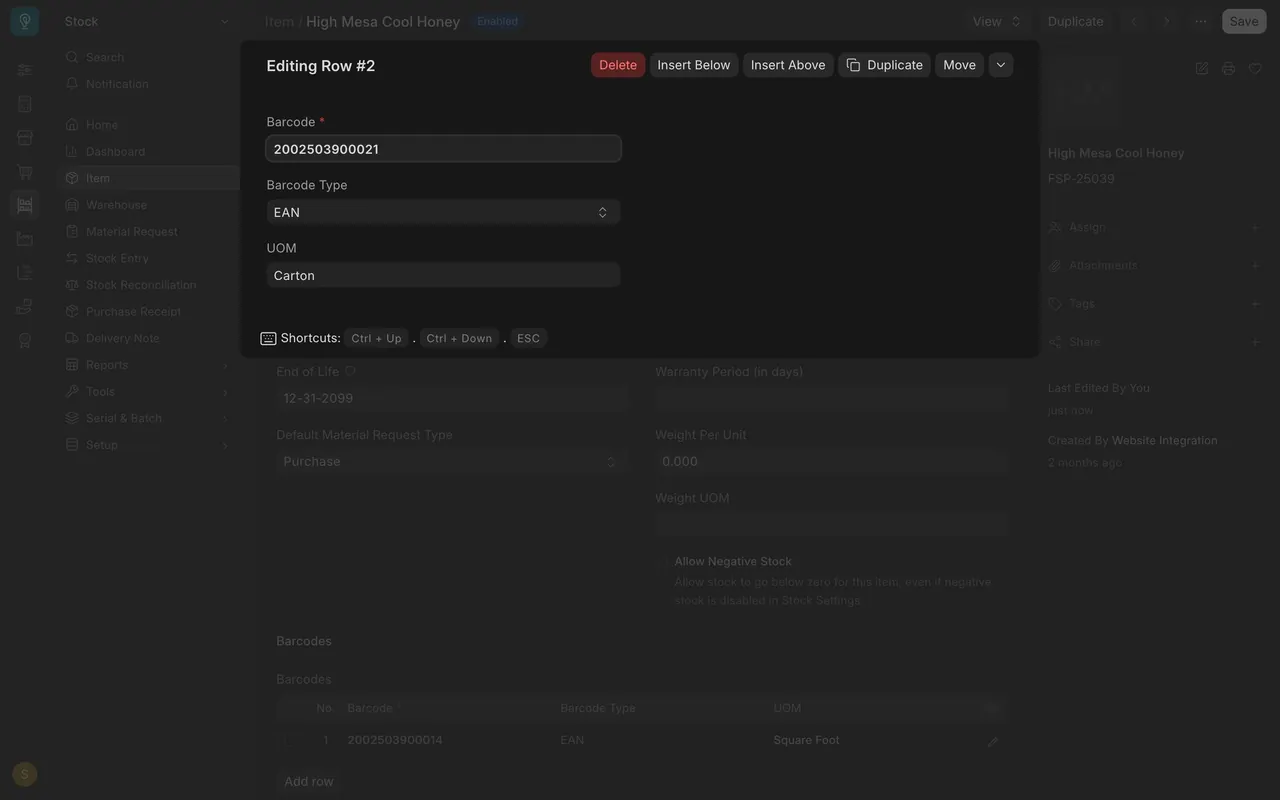The width and height of the screenshot is (1280, 800).
Task: Click the Barcode input field
Action: point(443,149)
